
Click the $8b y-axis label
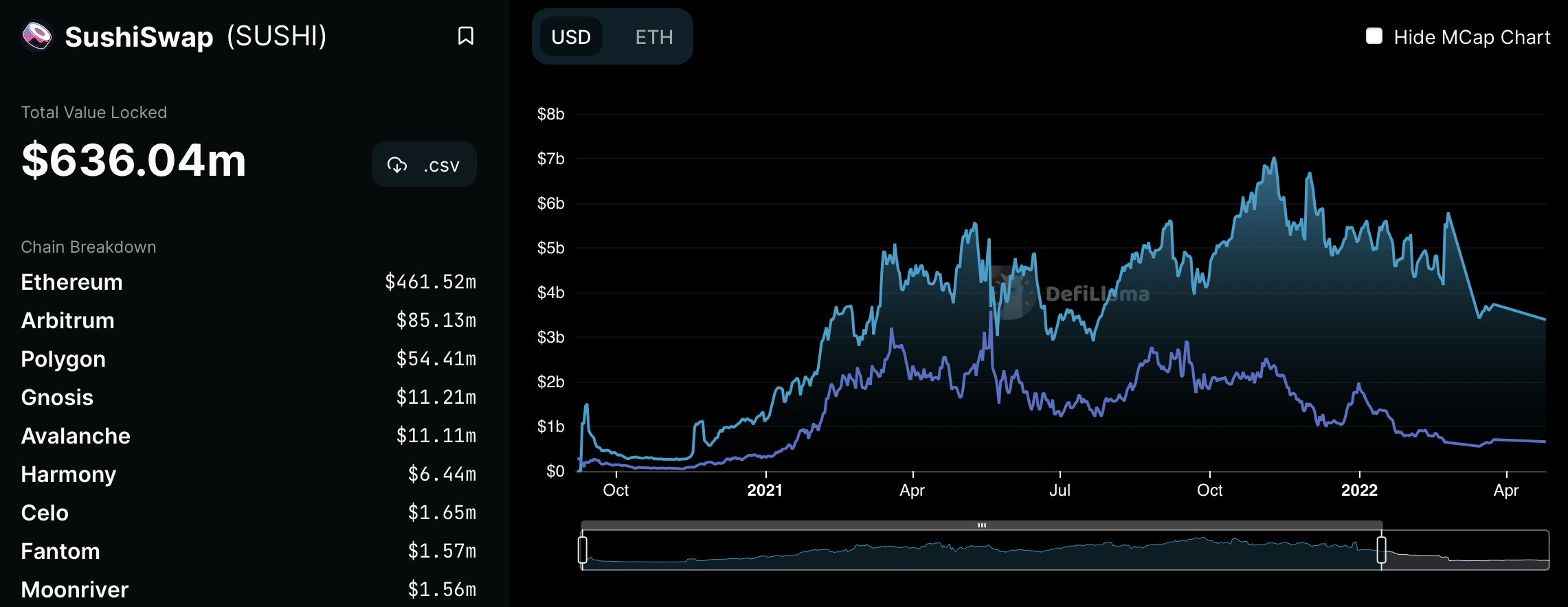point(550,114)
